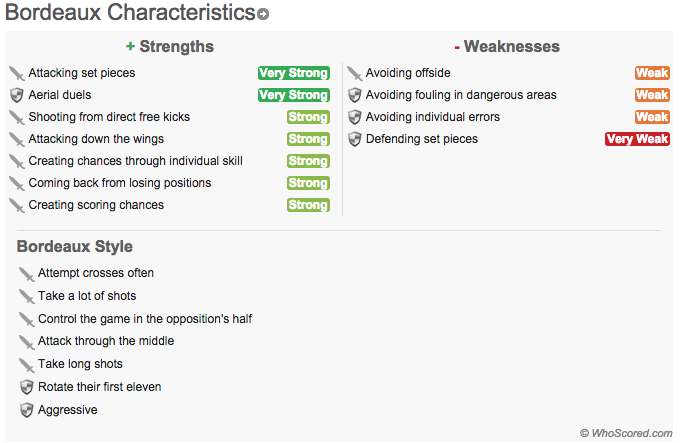681x443 pixels.
Task: Click the Weak badge for Avoiding offside
Action: pyautogui.click(x=652, y=73)
